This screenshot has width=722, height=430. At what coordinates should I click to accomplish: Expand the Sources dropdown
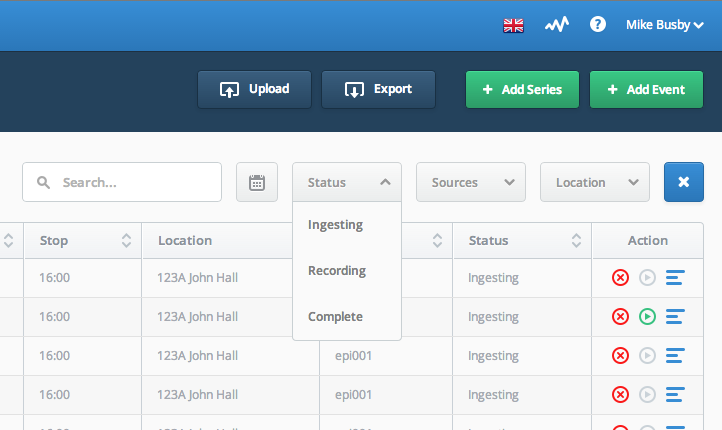(470, 182)
